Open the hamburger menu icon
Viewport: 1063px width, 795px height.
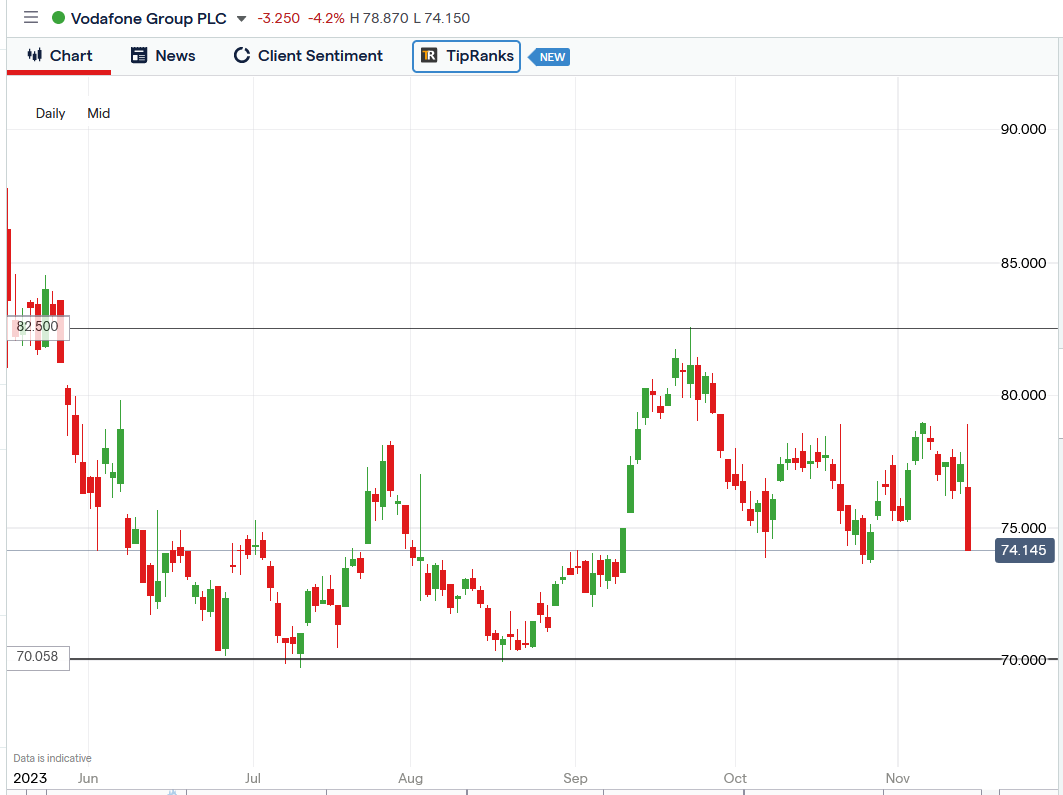(x=31, y=18)
